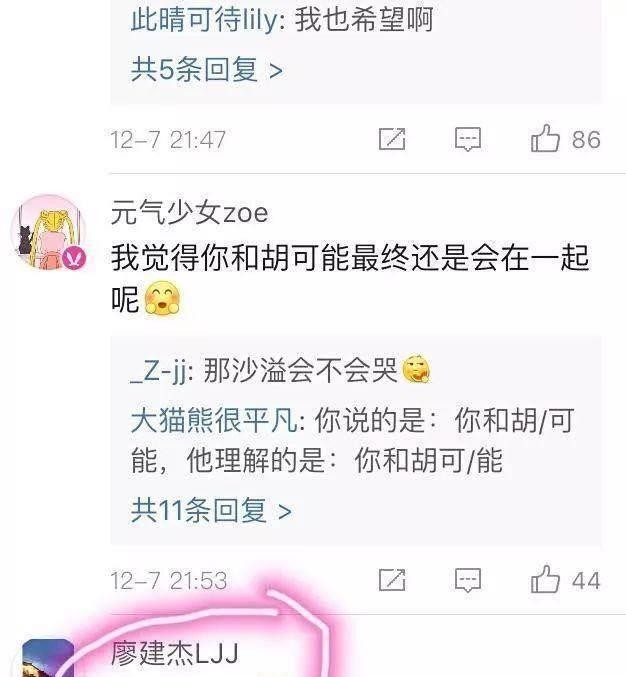Open 元气少女zoe's profile avatar
Image resolution: width=626 pixels, height=677 pixels.
pyautogui.click(x=49, y=233)
